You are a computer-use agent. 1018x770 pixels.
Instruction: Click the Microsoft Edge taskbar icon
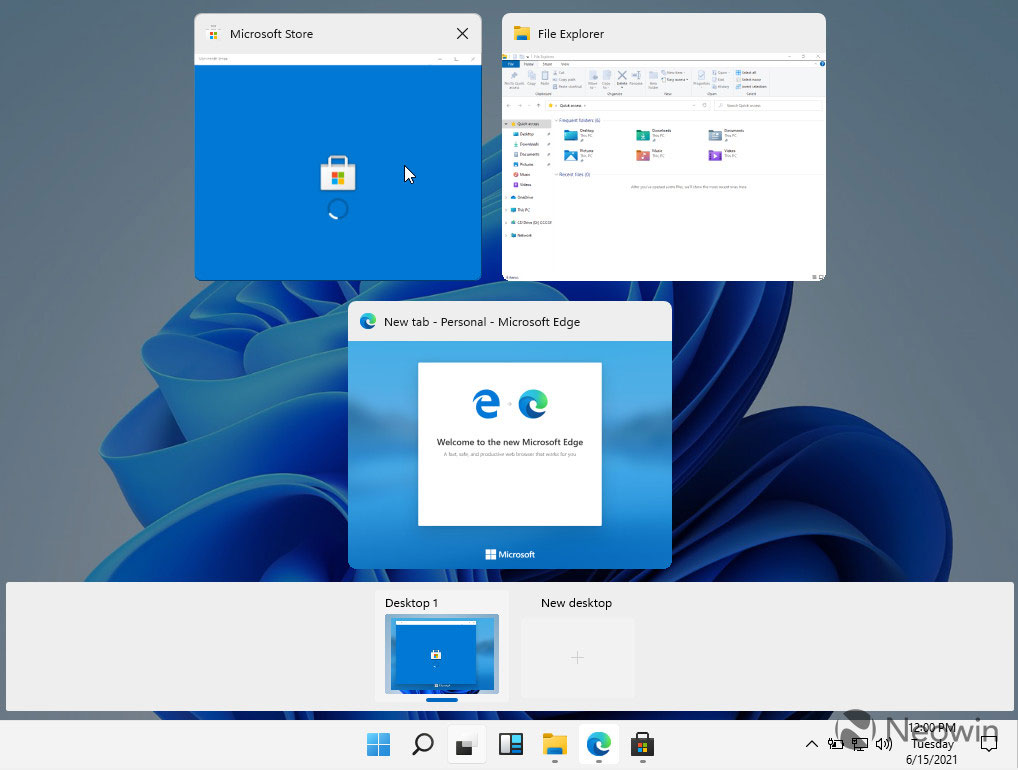click(x=599, y=744)
